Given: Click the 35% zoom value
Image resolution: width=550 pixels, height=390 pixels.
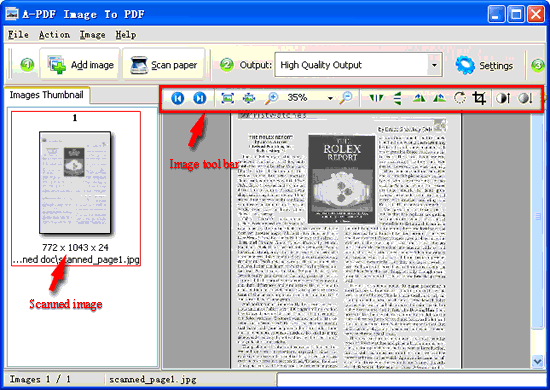Looking at the screenshot, I should [x=297, y=98].
